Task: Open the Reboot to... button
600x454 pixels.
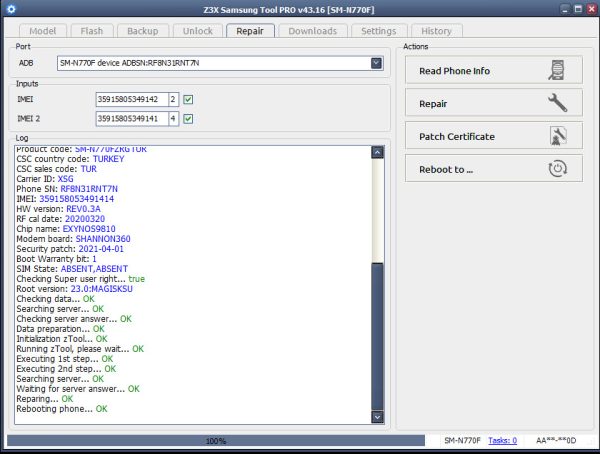Action: [494, 169]
